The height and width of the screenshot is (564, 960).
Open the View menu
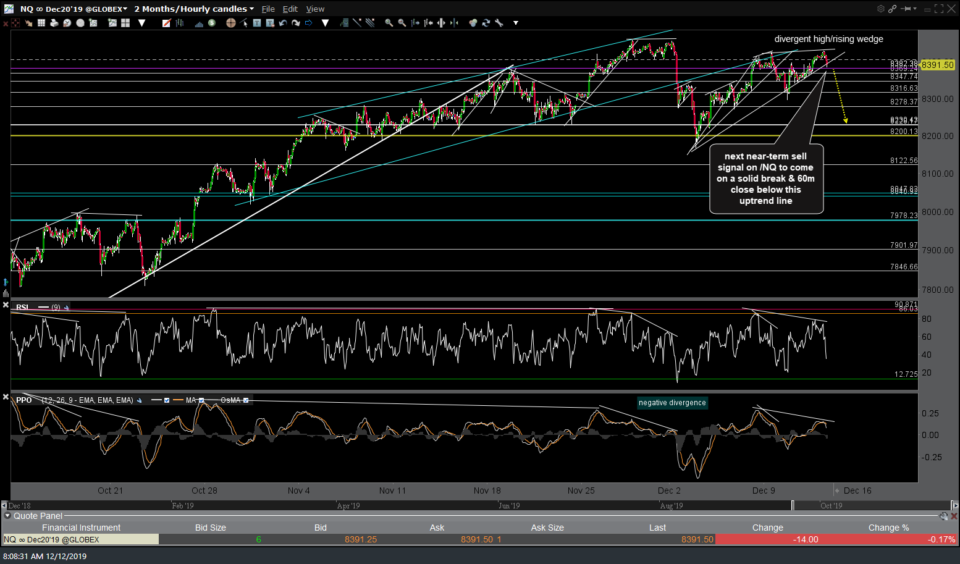pos(315,9)
